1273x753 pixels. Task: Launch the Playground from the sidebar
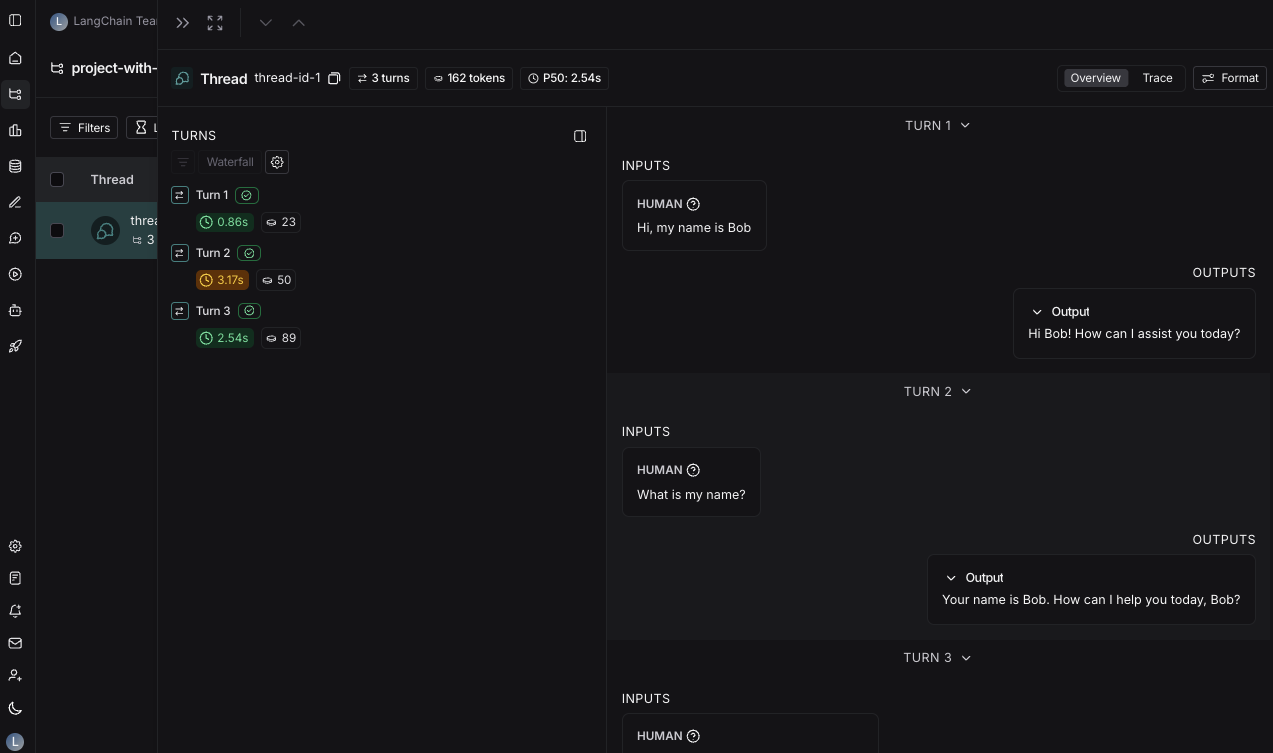pyautogui.click(x=15, y=273)
